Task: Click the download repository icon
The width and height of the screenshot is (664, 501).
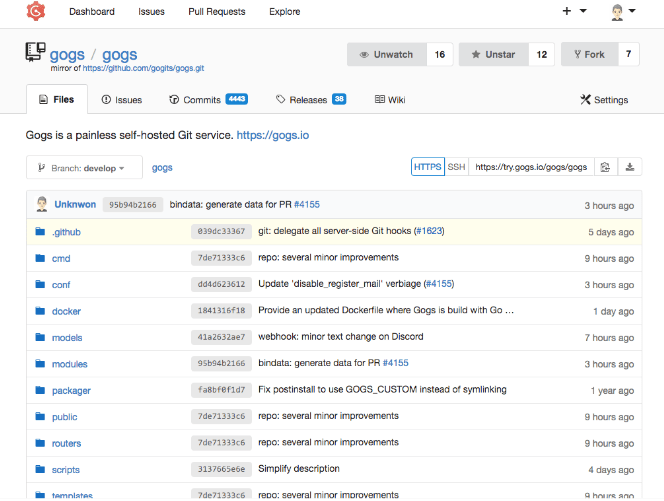Action: (631, 167)
